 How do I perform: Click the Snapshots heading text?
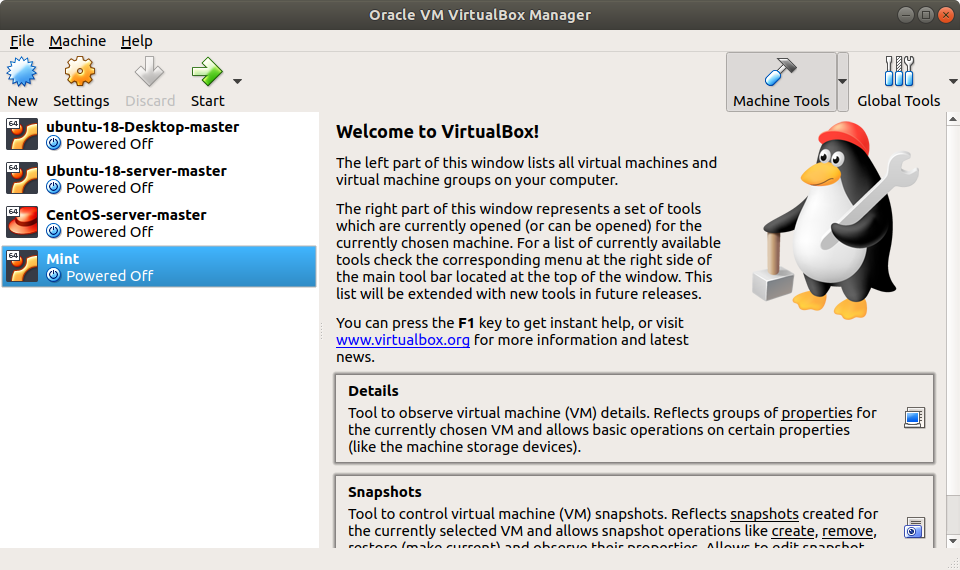(x=384, y=492)
